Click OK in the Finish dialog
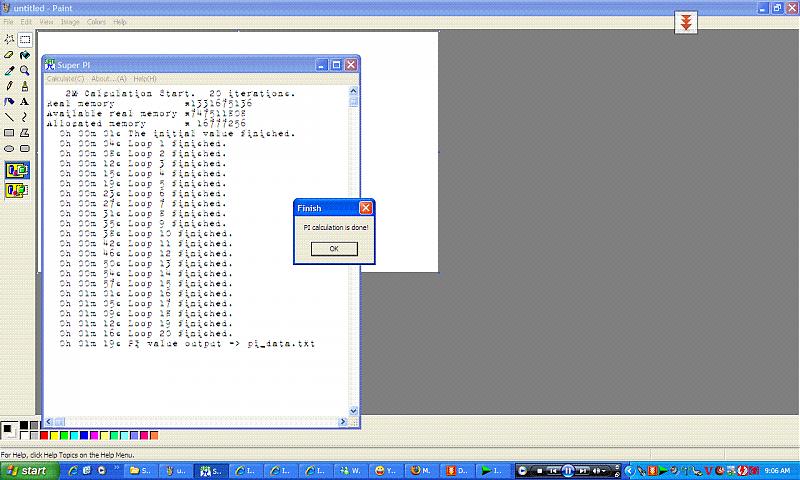800x480 pixels. pyautogui.click(x=333, y=248)
